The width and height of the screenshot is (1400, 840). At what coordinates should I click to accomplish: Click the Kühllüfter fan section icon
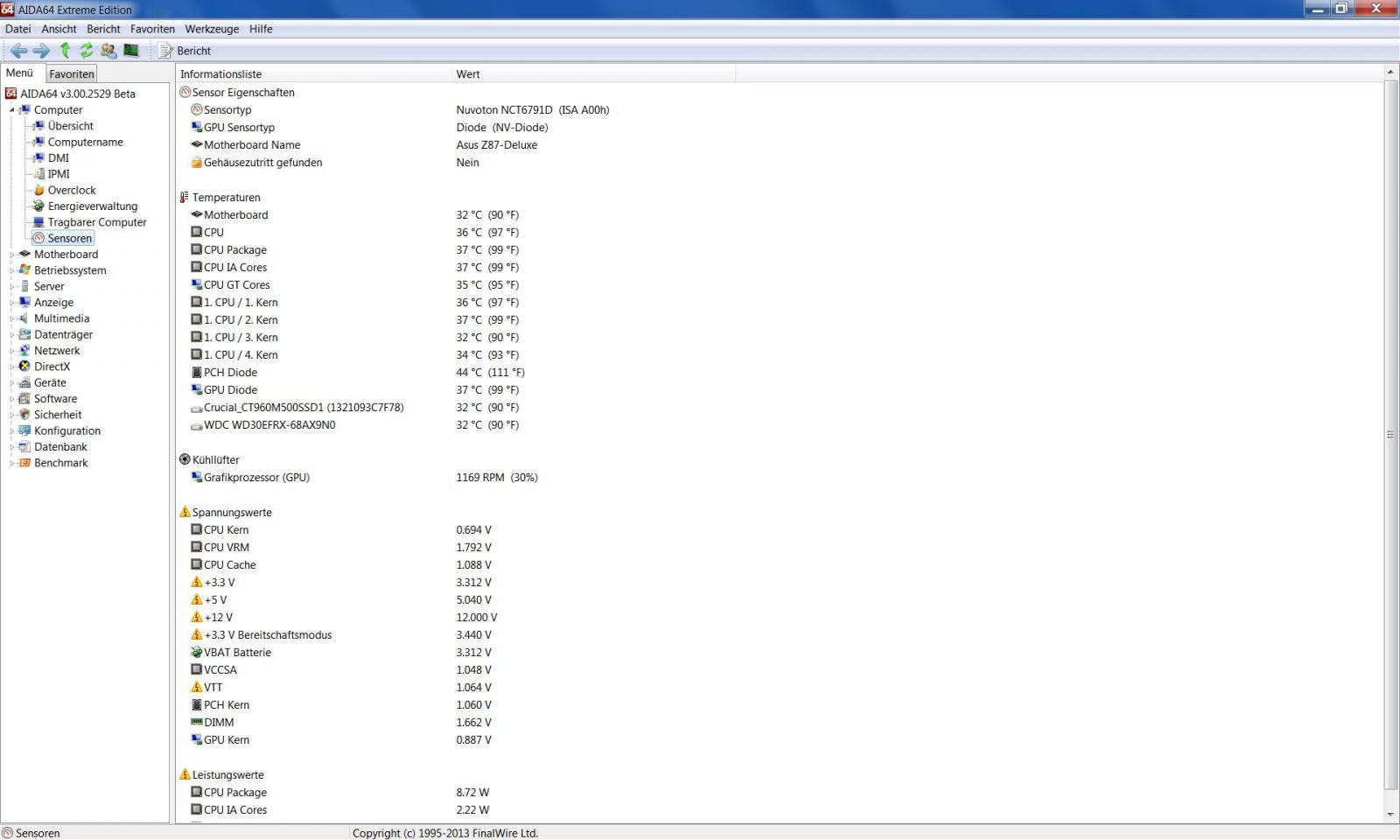pos(185,459)
